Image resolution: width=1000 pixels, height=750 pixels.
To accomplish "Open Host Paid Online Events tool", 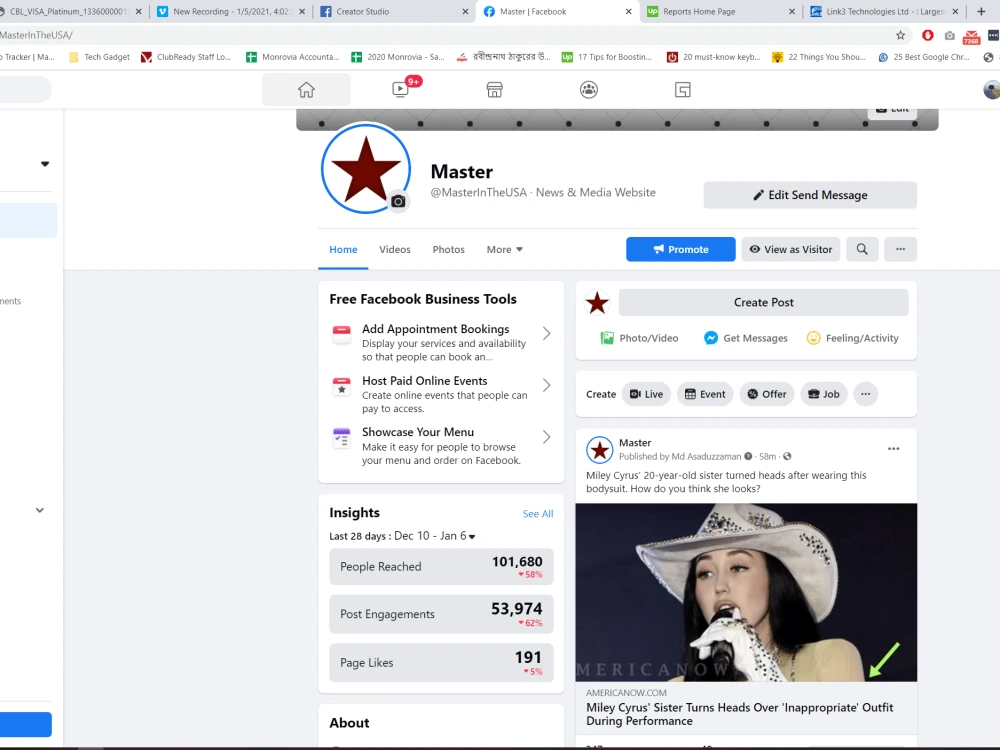I will click(441, 394).
